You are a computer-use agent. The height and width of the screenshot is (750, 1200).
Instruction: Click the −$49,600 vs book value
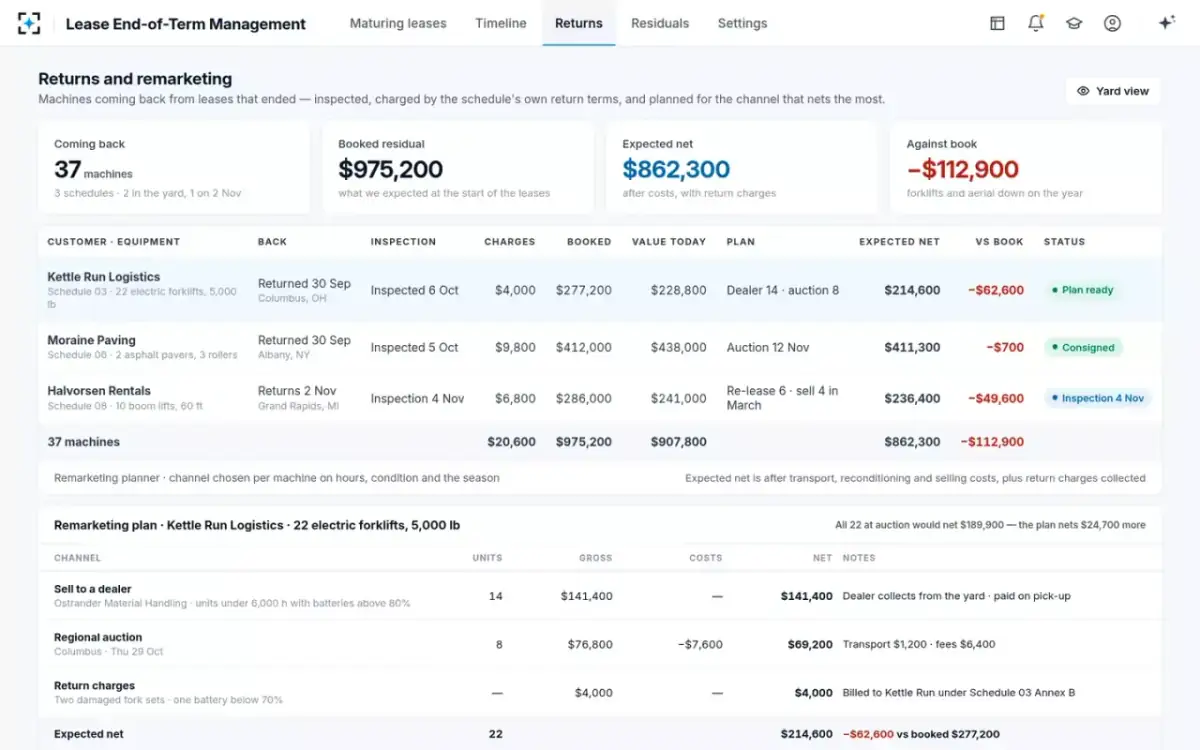[x=996, y=398]
